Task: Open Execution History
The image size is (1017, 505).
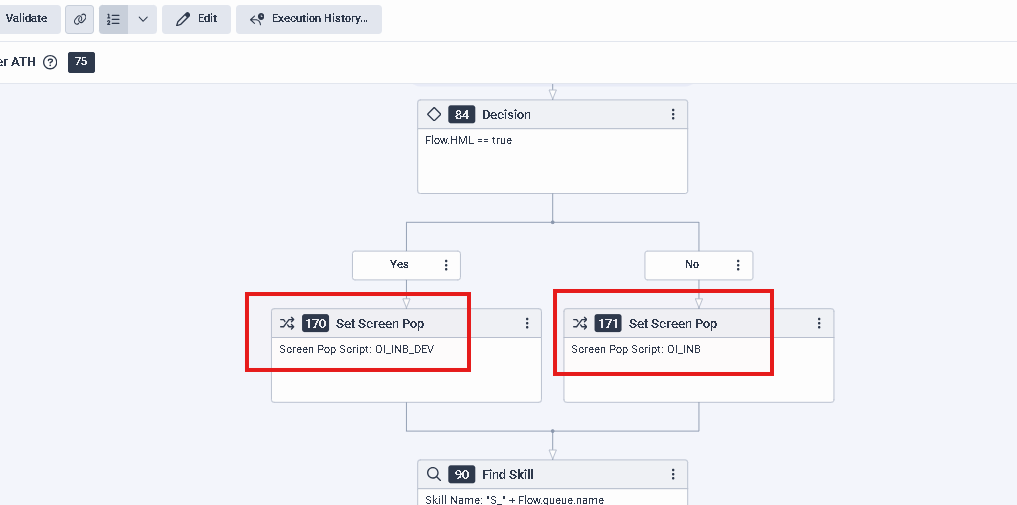Action: pos(308,19)
